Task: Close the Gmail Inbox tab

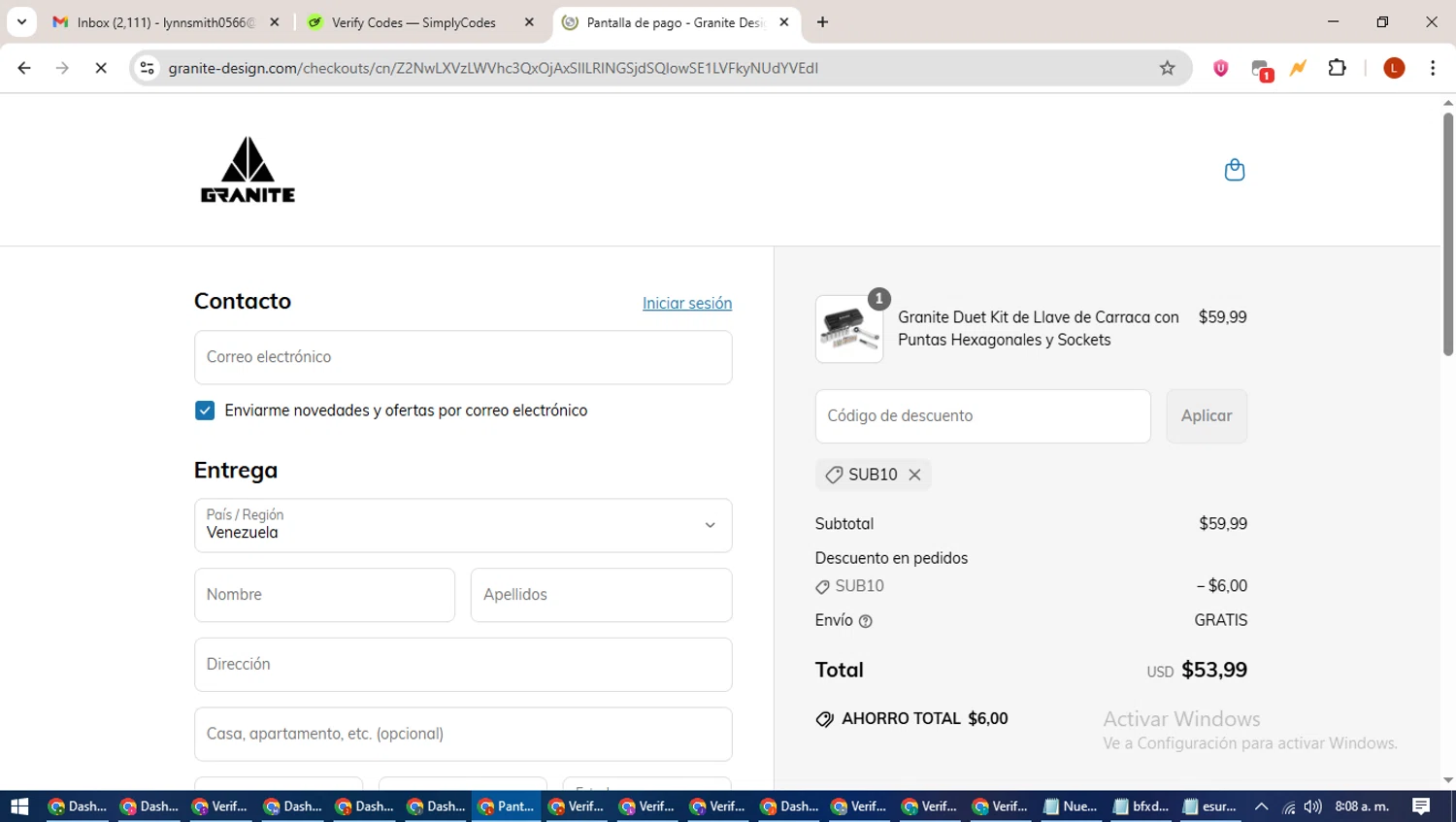Action: tap(275, 22)
